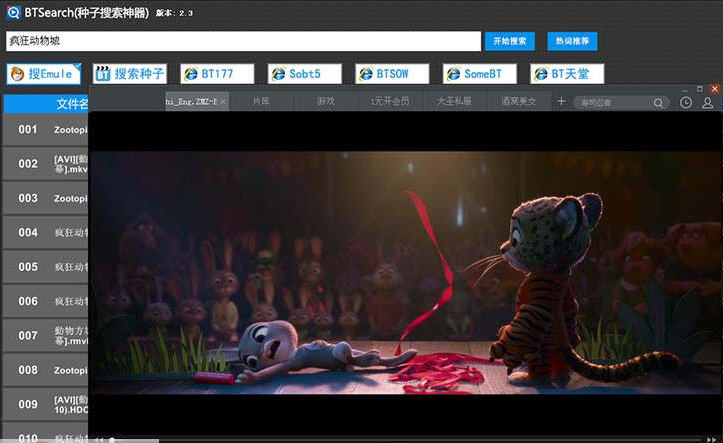Image resolution: width=723 pixels, height=443 pixels.
Task: Click the playback progress bar handle
Action: point(112,439)
